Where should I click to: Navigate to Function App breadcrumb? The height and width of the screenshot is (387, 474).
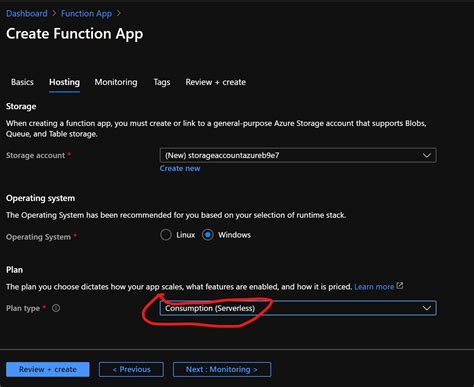(x=86, y=14)
